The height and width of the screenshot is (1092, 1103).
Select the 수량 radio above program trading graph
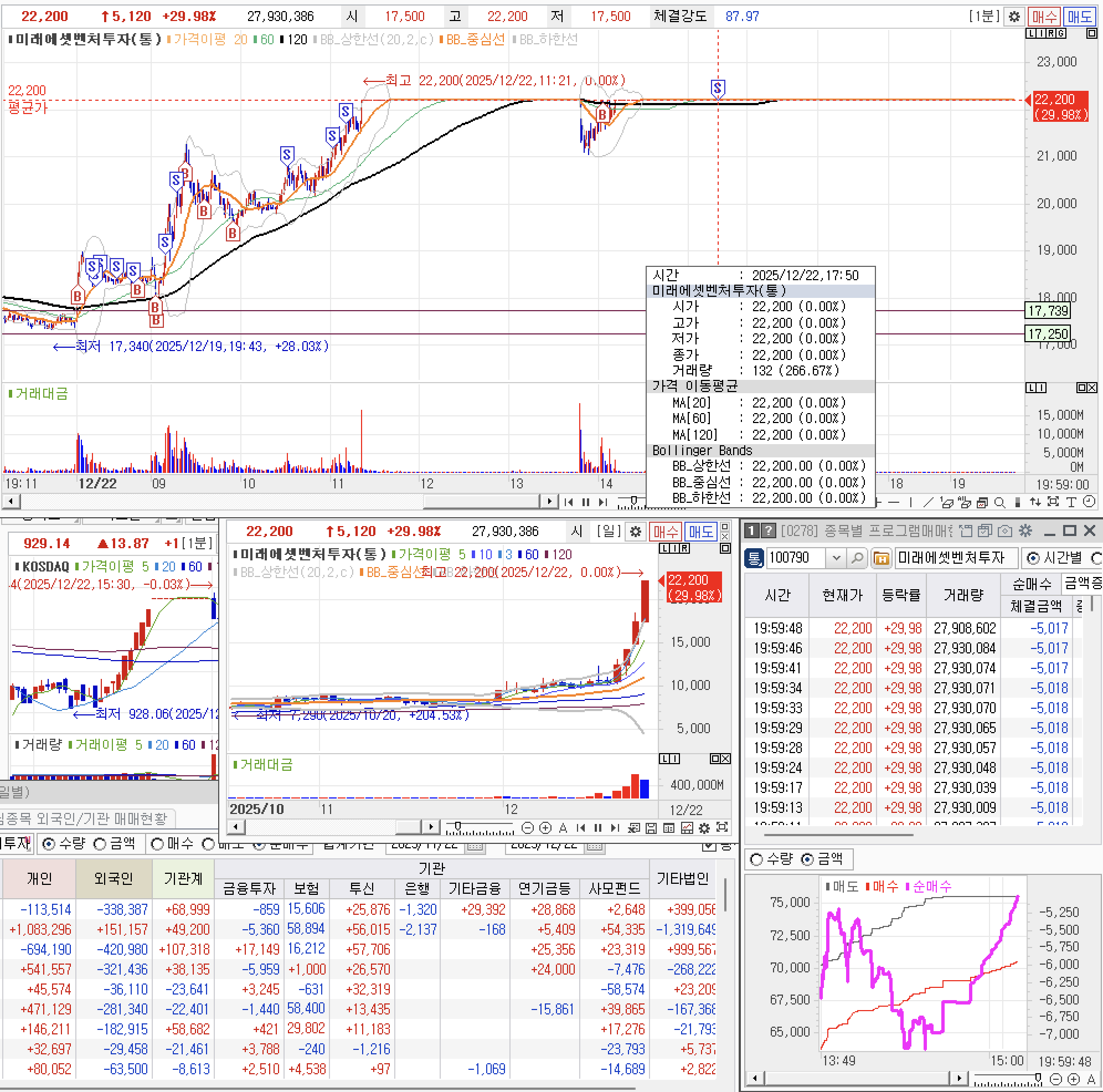(x=756, y=859)
